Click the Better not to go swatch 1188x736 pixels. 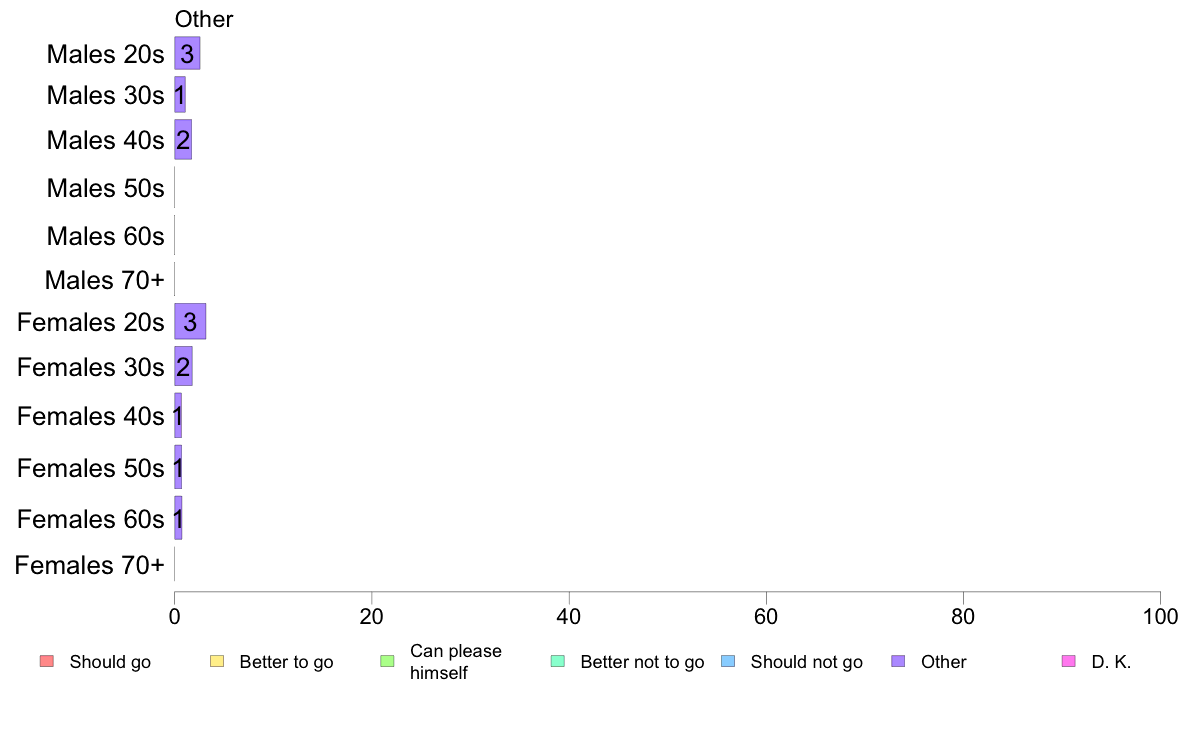558,661
